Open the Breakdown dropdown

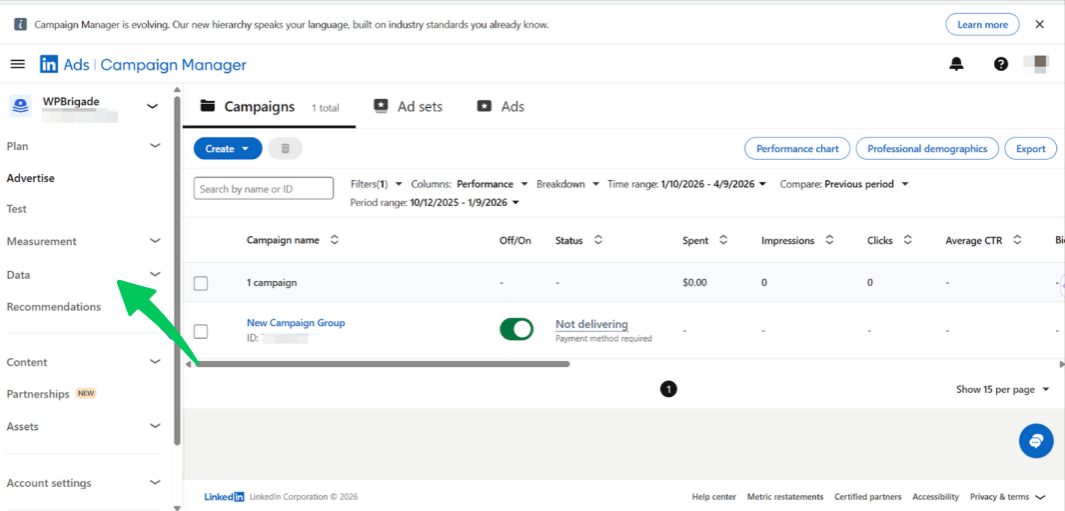tap(568, 183)
